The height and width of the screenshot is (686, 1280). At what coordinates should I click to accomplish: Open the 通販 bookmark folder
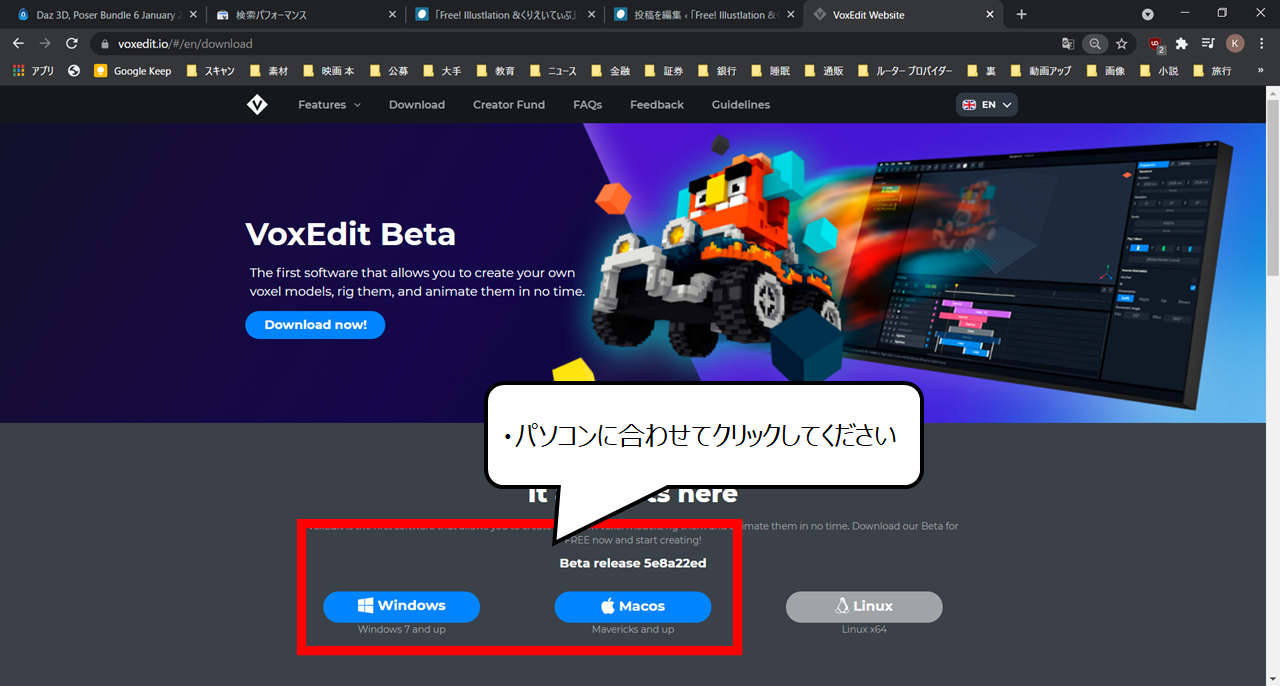824,71
